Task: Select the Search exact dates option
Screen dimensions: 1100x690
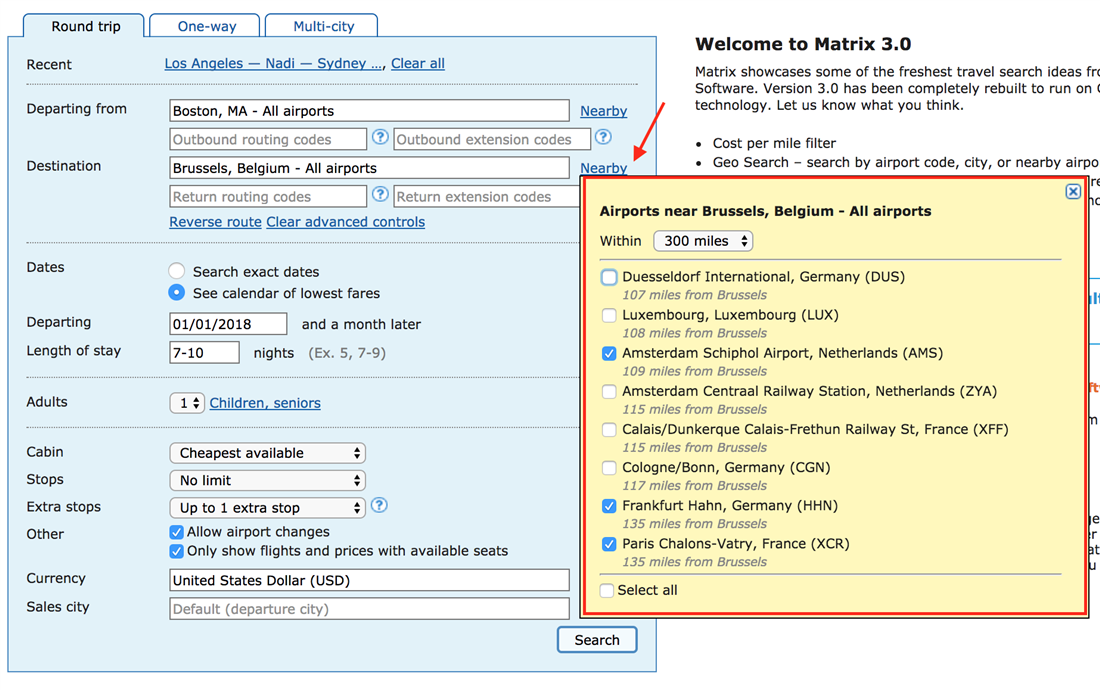Action: pyautogui.click(x=176, y=270)
